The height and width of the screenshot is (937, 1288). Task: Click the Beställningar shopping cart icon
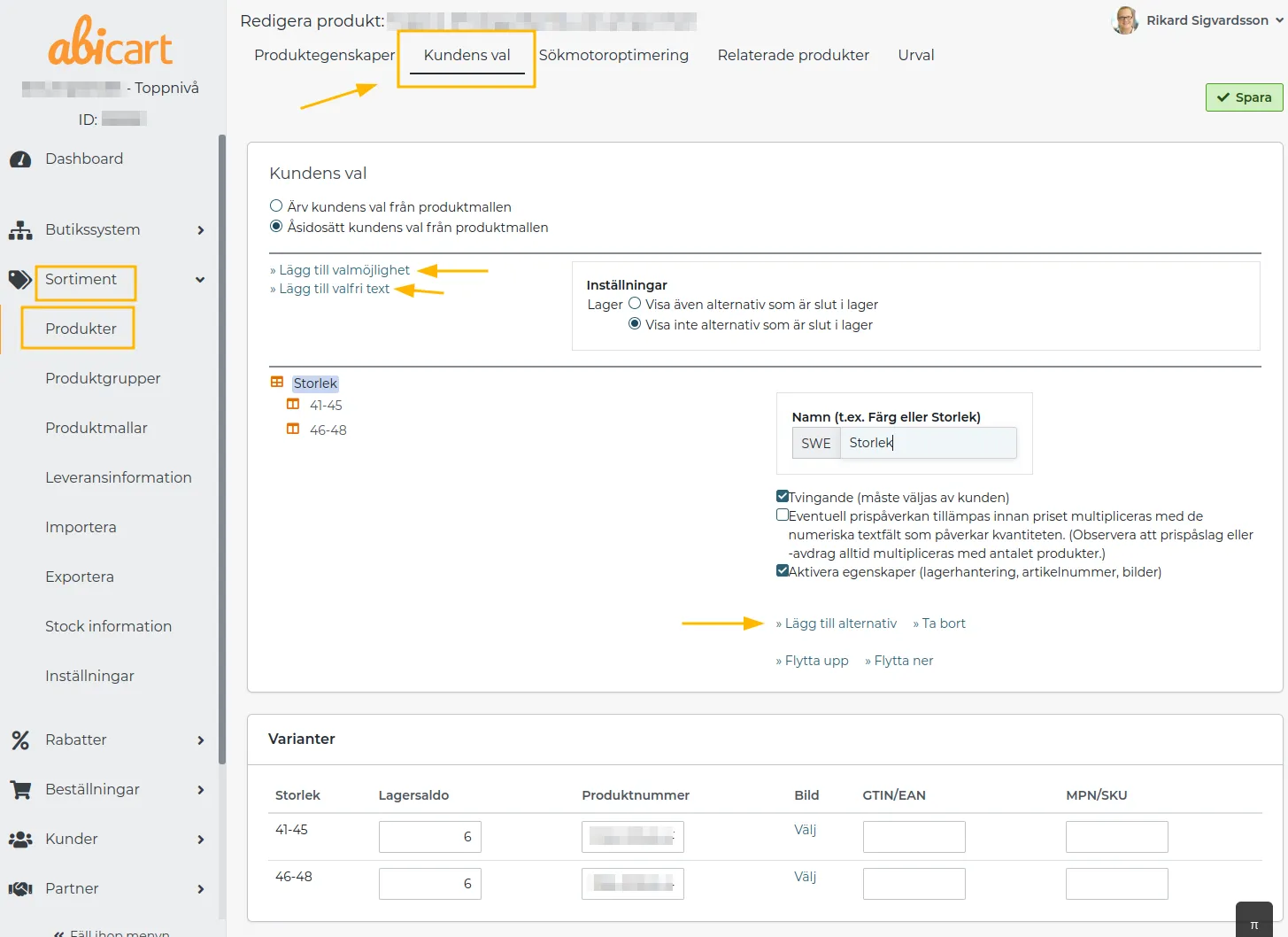coord(20,790)
